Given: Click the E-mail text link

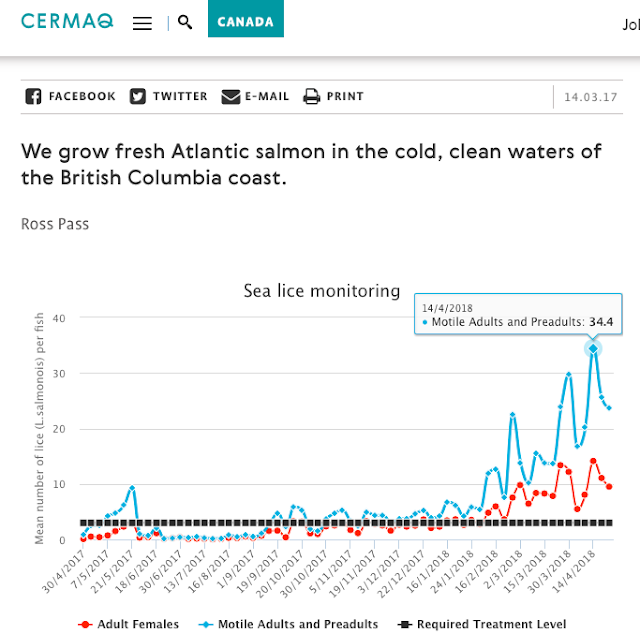Looking at the screenshot, I should point(268,97).
